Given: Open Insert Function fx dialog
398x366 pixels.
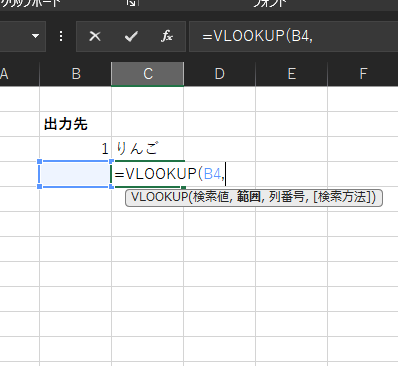Looking at the screenshot, I should click(167, 36).
